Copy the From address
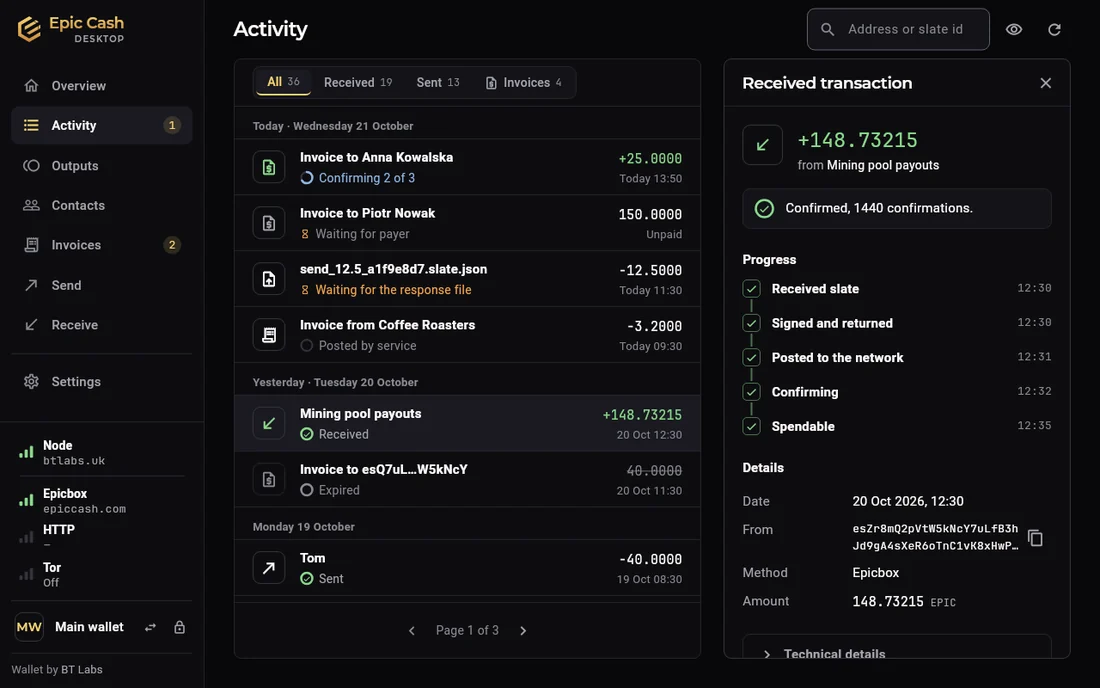Screen dimensions: 1100x688 coord(1035,538)
